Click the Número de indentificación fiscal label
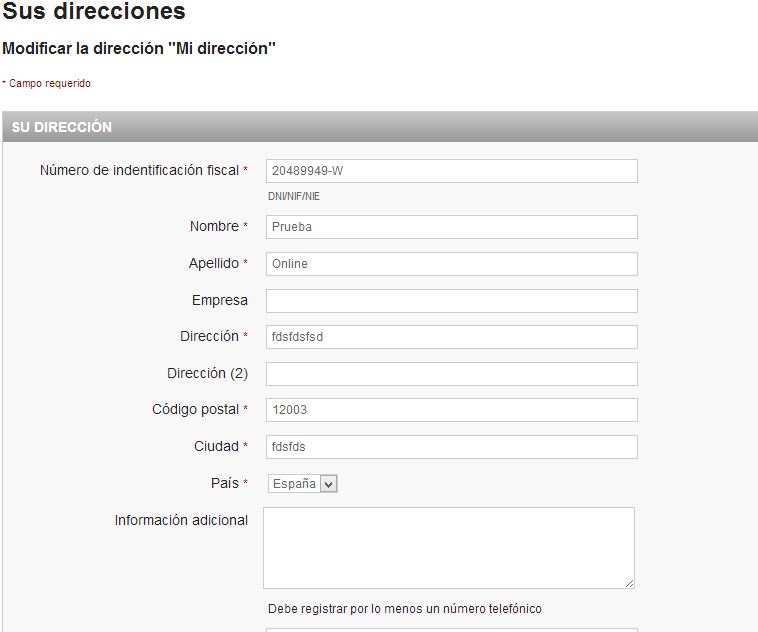 coord(139,170)
